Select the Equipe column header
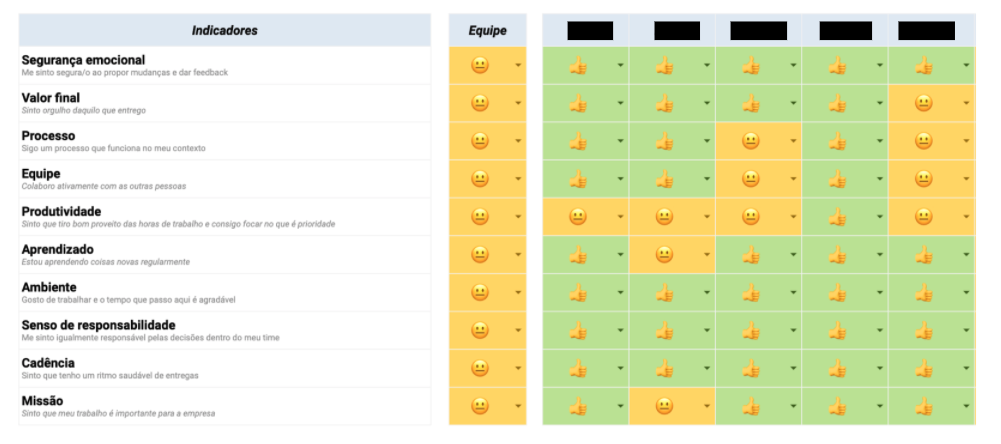This screenshot has width=1001, height=444. point(487,31)
